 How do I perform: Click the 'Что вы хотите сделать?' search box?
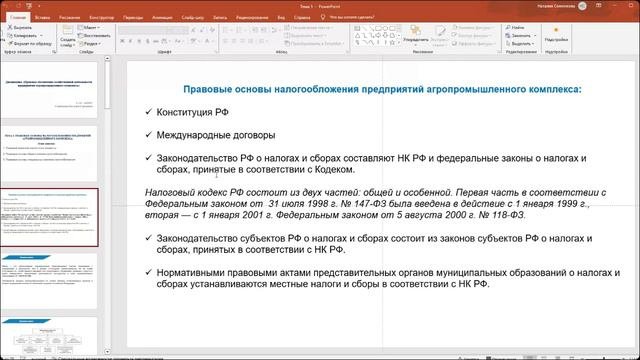(348, 18)
